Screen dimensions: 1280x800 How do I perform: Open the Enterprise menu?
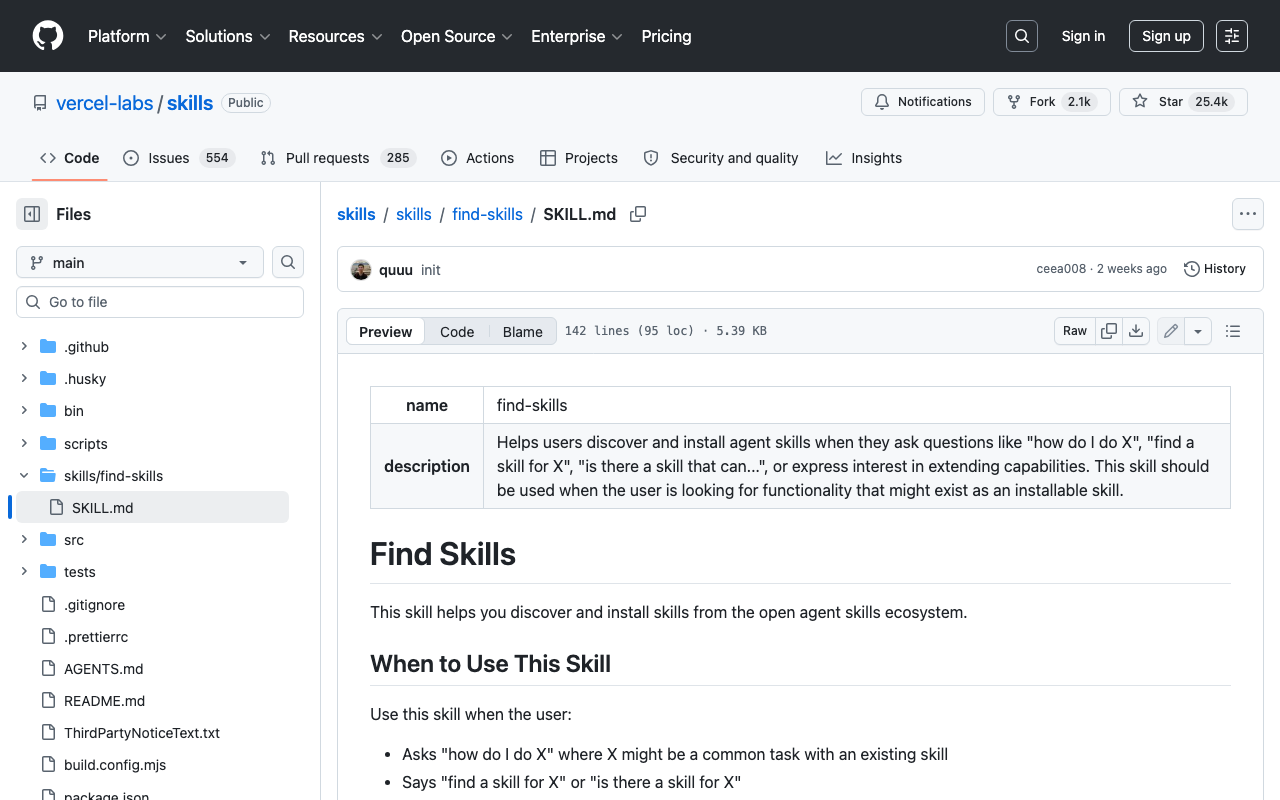[x=577, y=36]
